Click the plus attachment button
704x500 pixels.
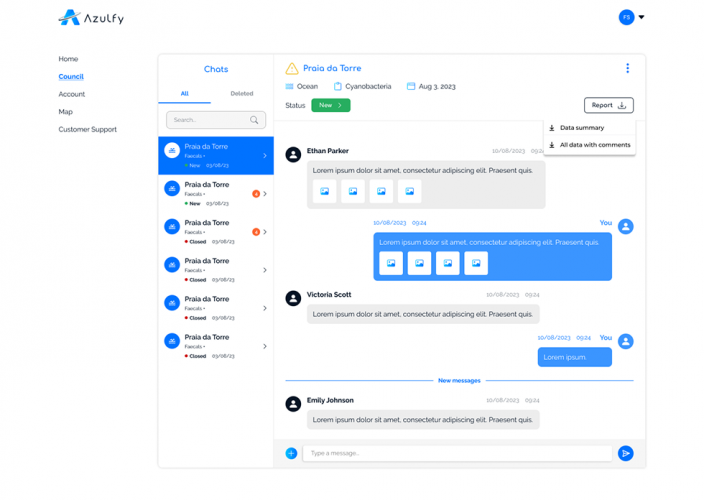point(291,453)
